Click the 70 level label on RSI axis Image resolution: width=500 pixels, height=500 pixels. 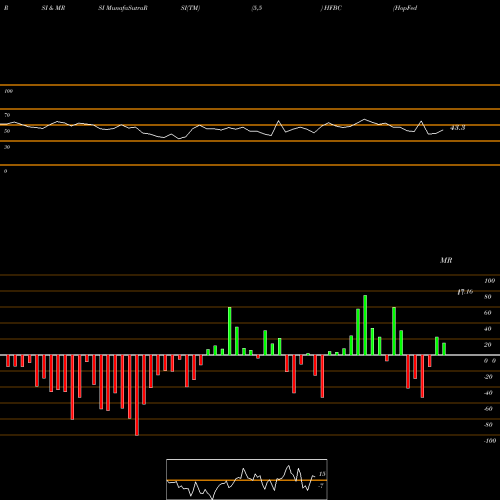[x=7, y=115]
